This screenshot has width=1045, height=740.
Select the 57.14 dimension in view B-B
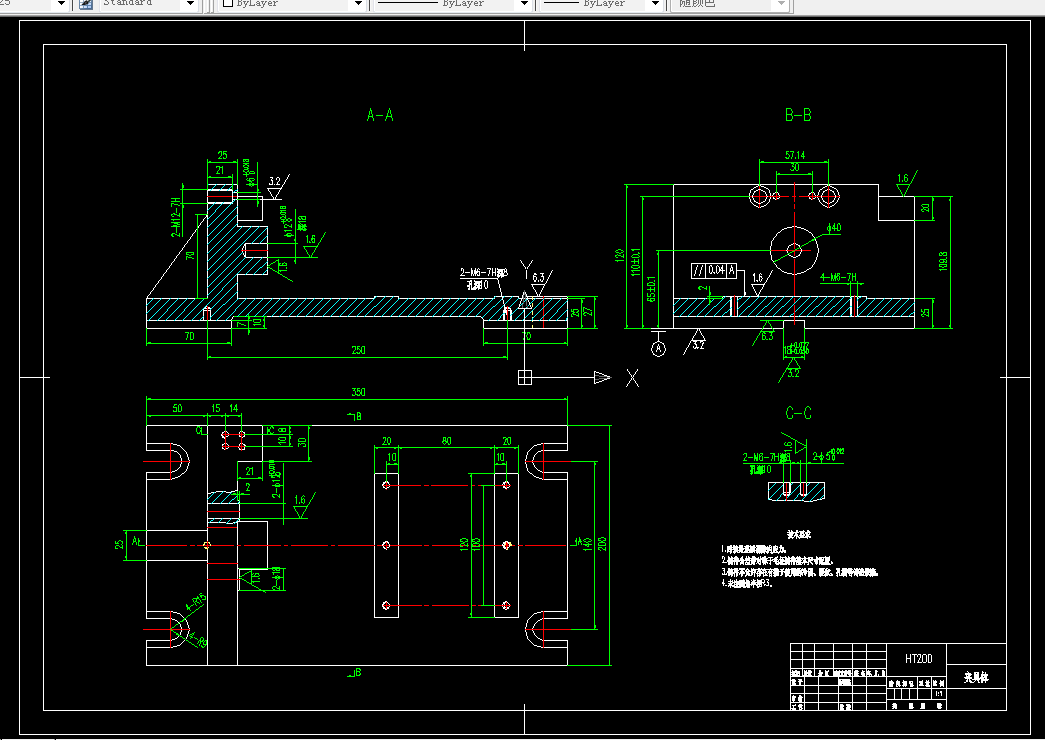click(794, 155)
